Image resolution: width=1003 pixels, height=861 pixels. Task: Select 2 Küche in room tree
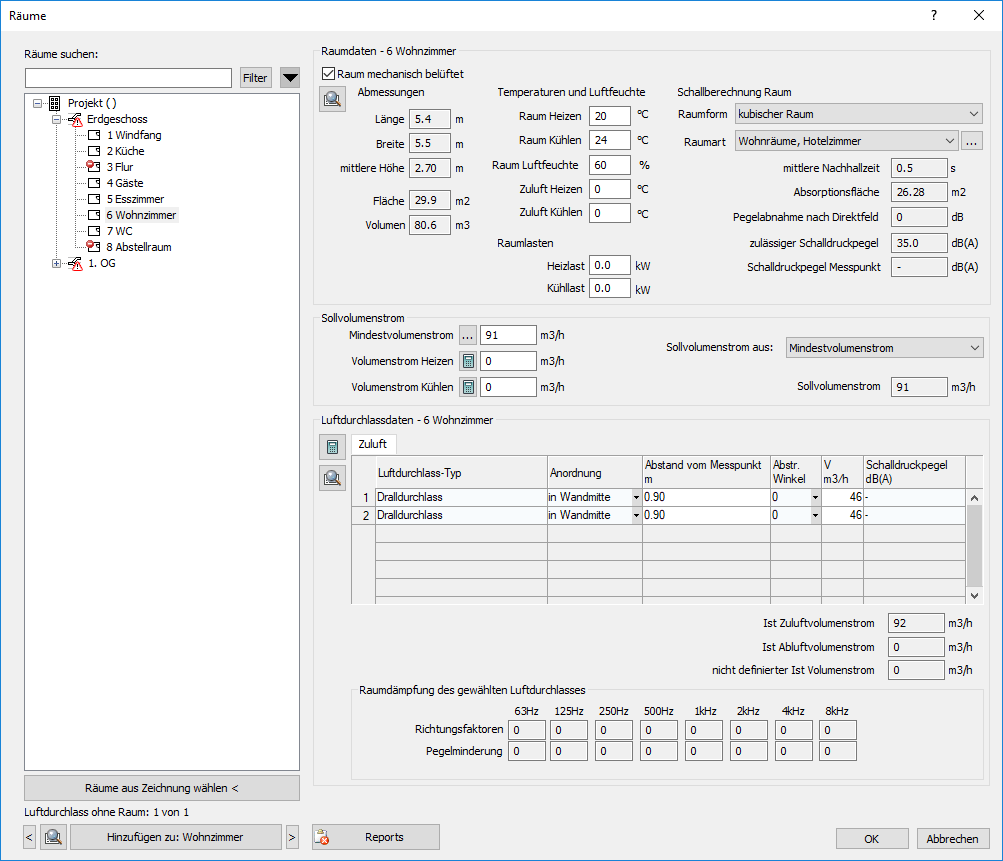click(x=125, y=151)
